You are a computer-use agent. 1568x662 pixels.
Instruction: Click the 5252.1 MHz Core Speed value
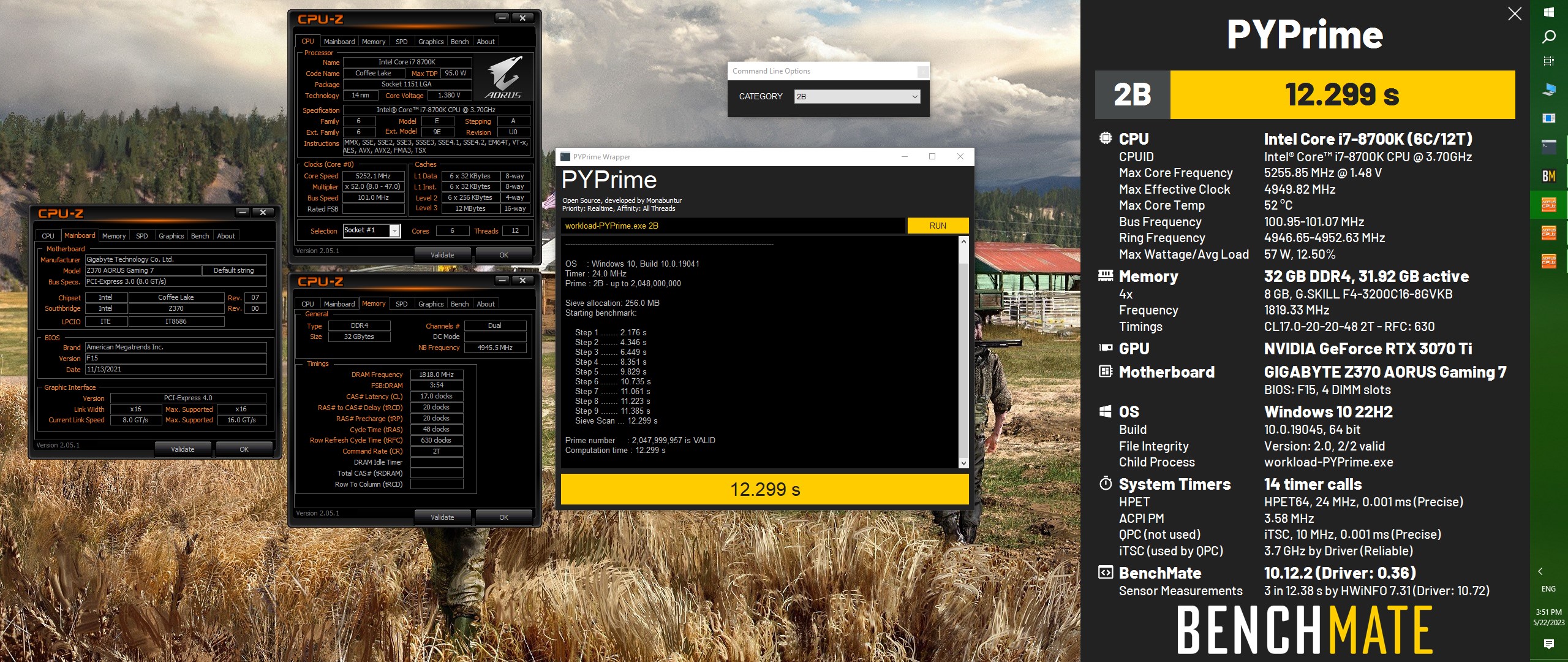373,176
